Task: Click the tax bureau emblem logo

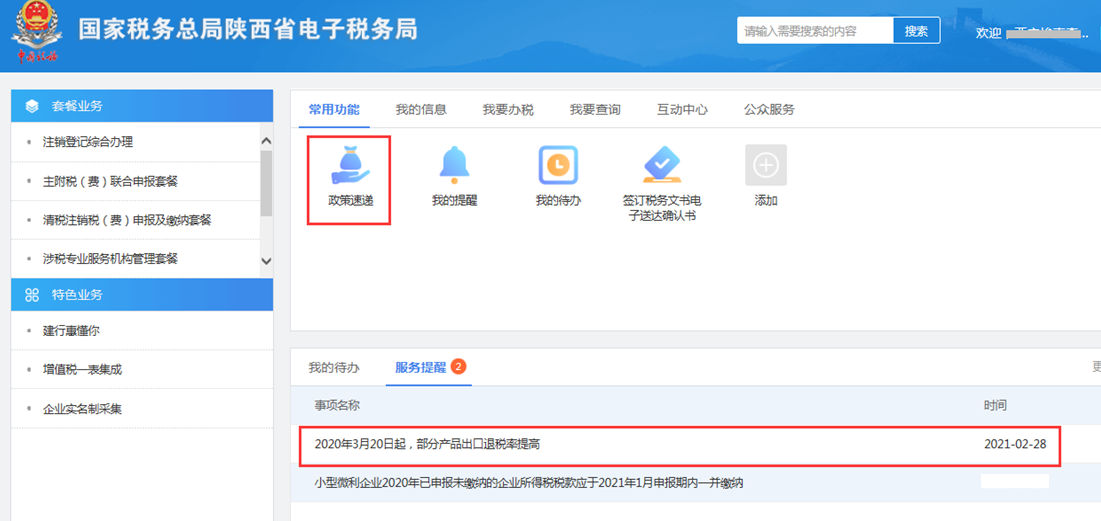Action: click(x=37, y=35)
